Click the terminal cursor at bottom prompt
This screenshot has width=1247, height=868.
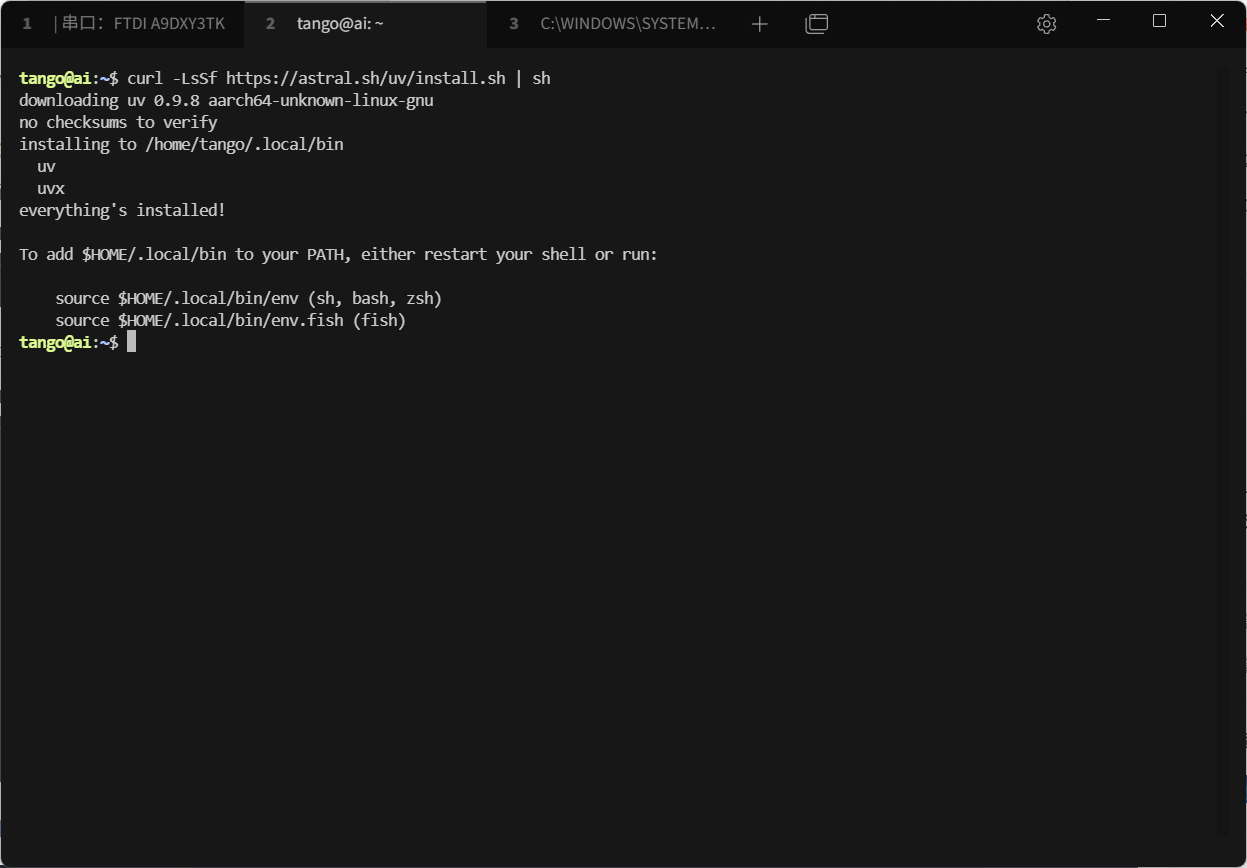[131, 342]
